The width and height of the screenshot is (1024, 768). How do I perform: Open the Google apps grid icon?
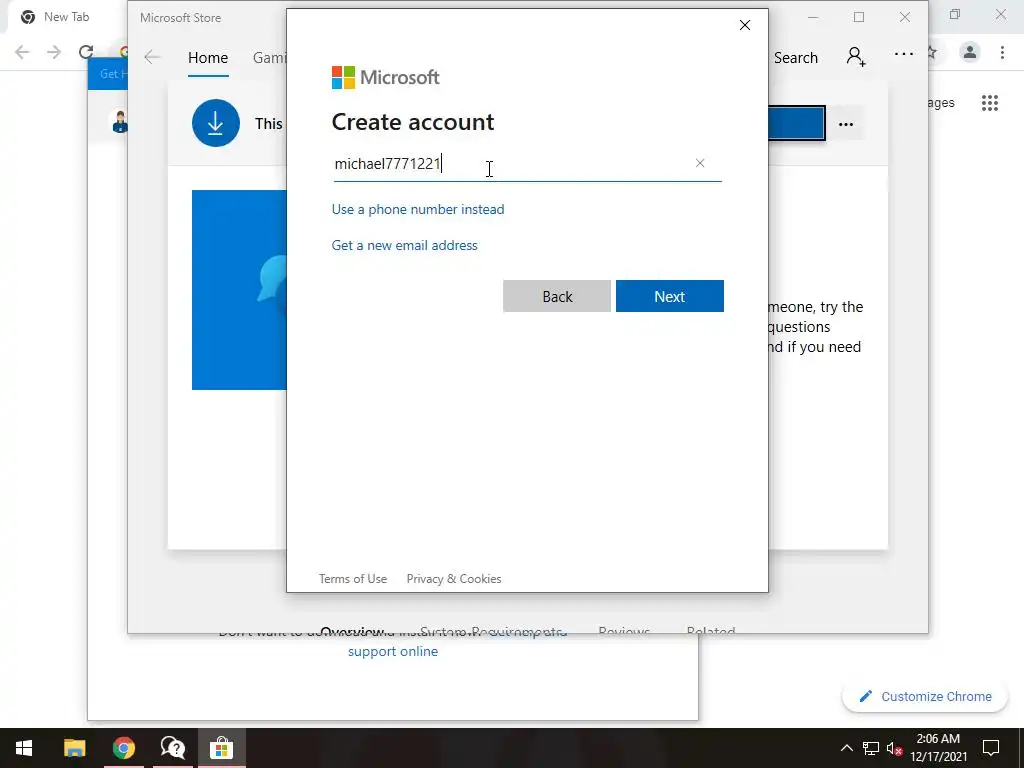click(989, 103)
